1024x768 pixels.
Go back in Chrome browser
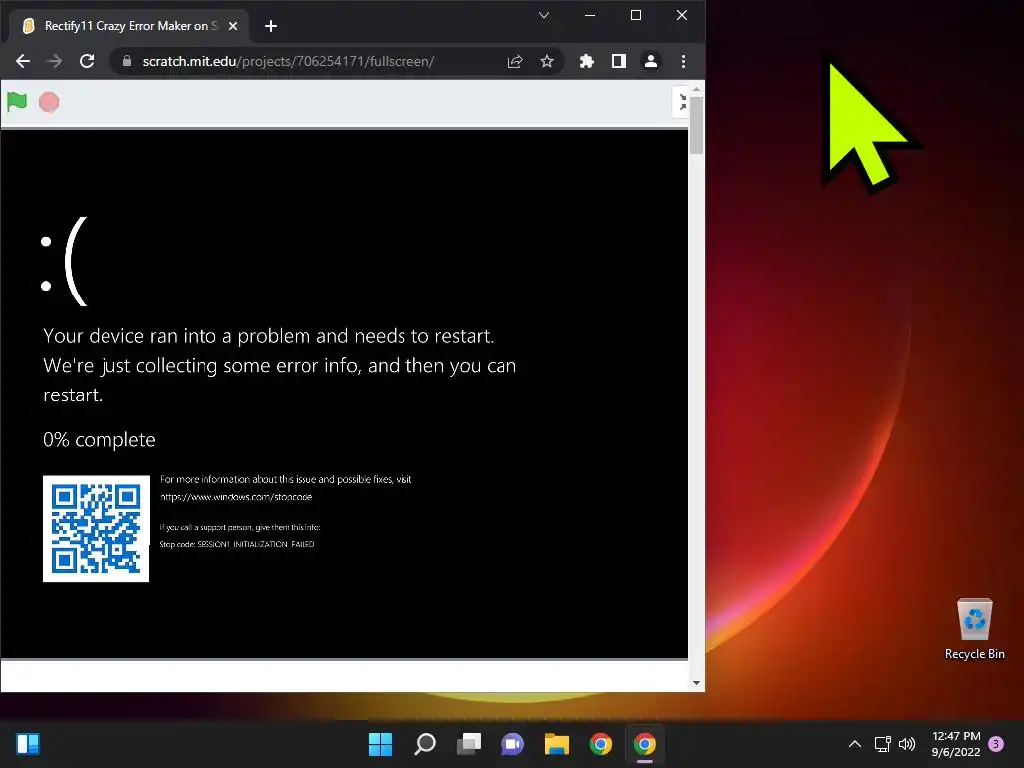pyautogui.click(x=23, y=61)
